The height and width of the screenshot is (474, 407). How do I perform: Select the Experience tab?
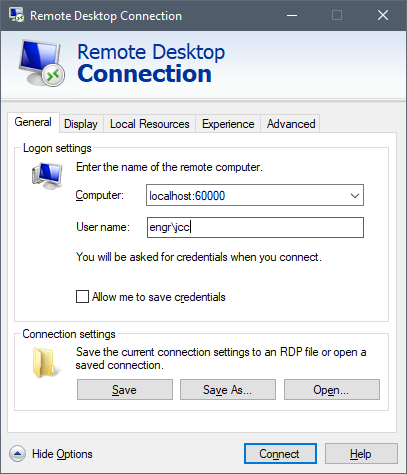click(x=228, y=124)
